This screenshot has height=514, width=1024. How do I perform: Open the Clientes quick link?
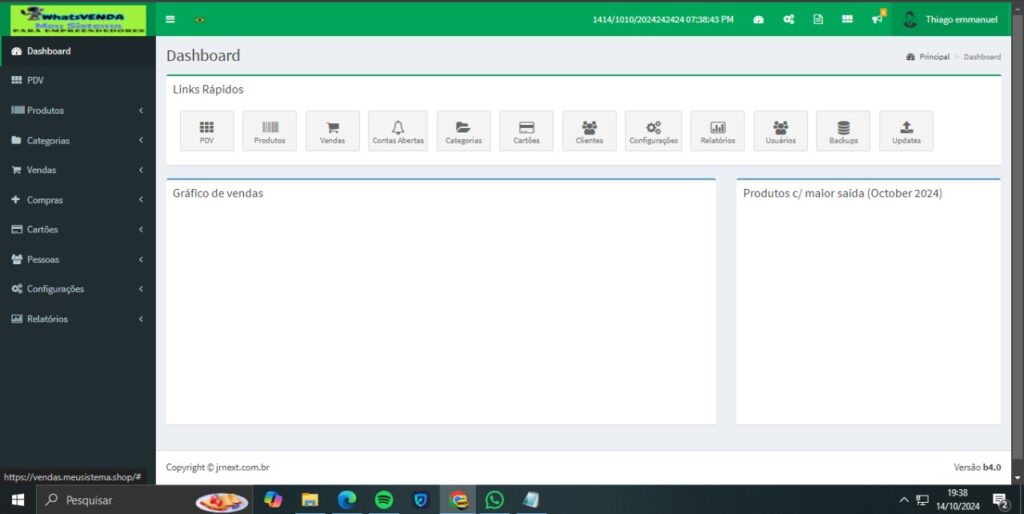589,131
